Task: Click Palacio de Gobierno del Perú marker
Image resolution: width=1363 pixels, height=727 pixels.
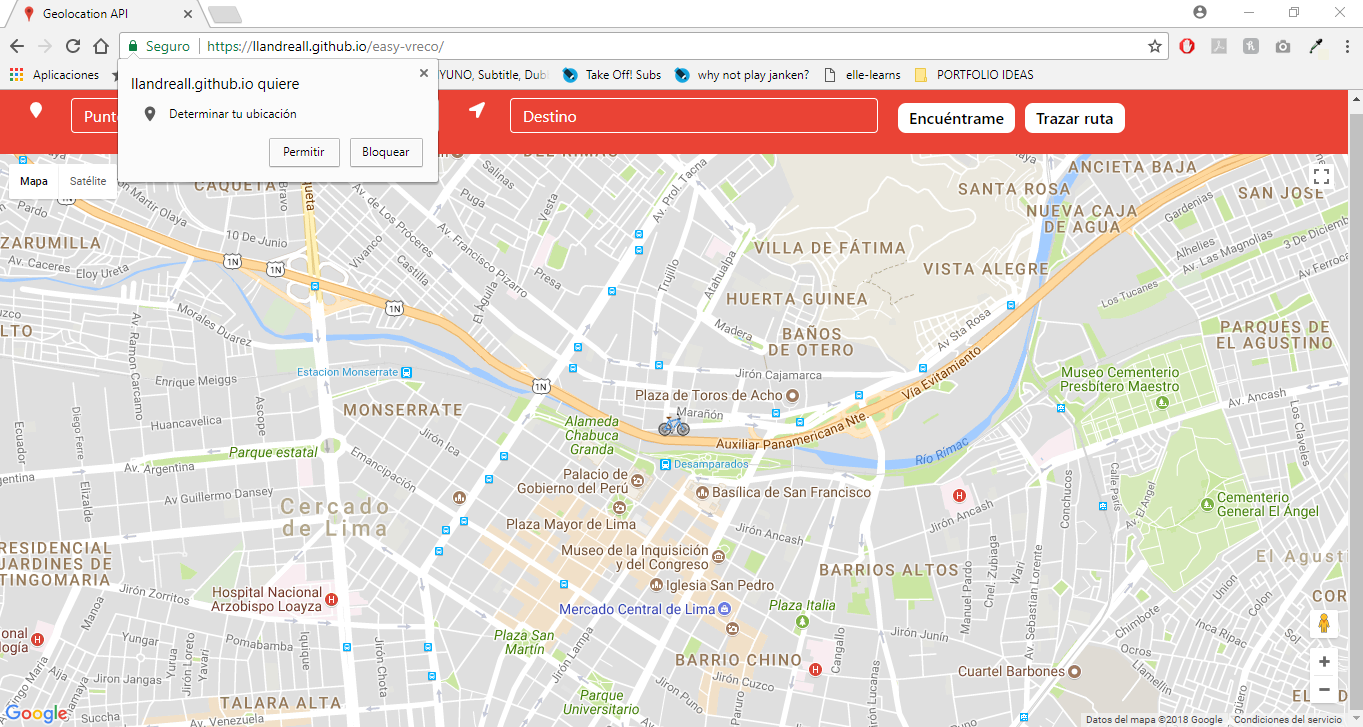Action: click(638, 482)
